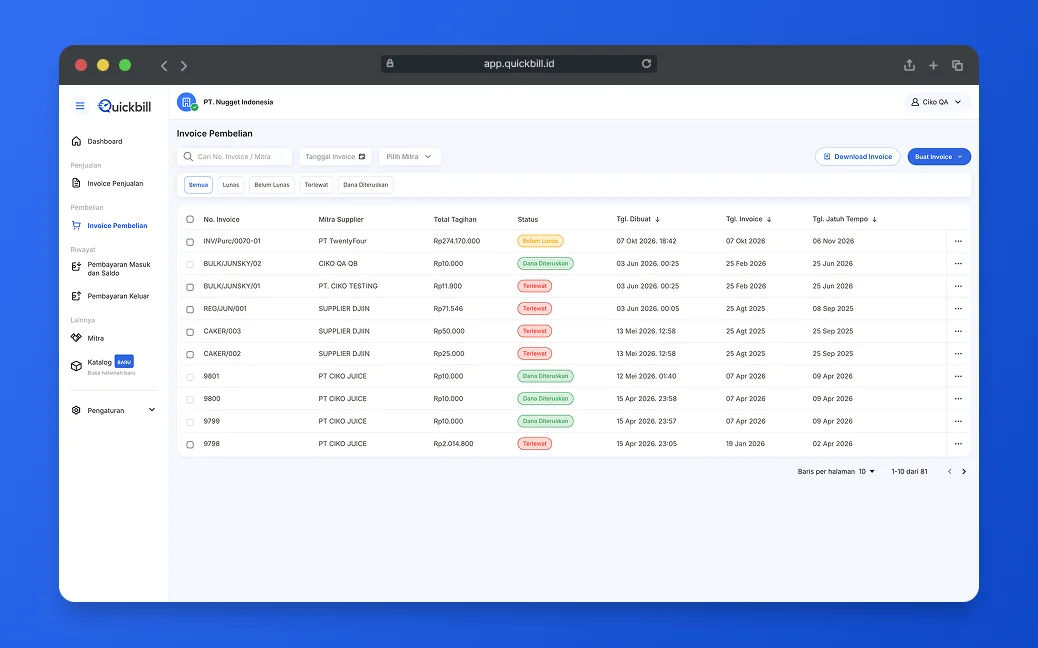Viewport: 1038px width, 648px height.
Task: Check the 9798 invoice row checkbox
Action: [190, 444]
